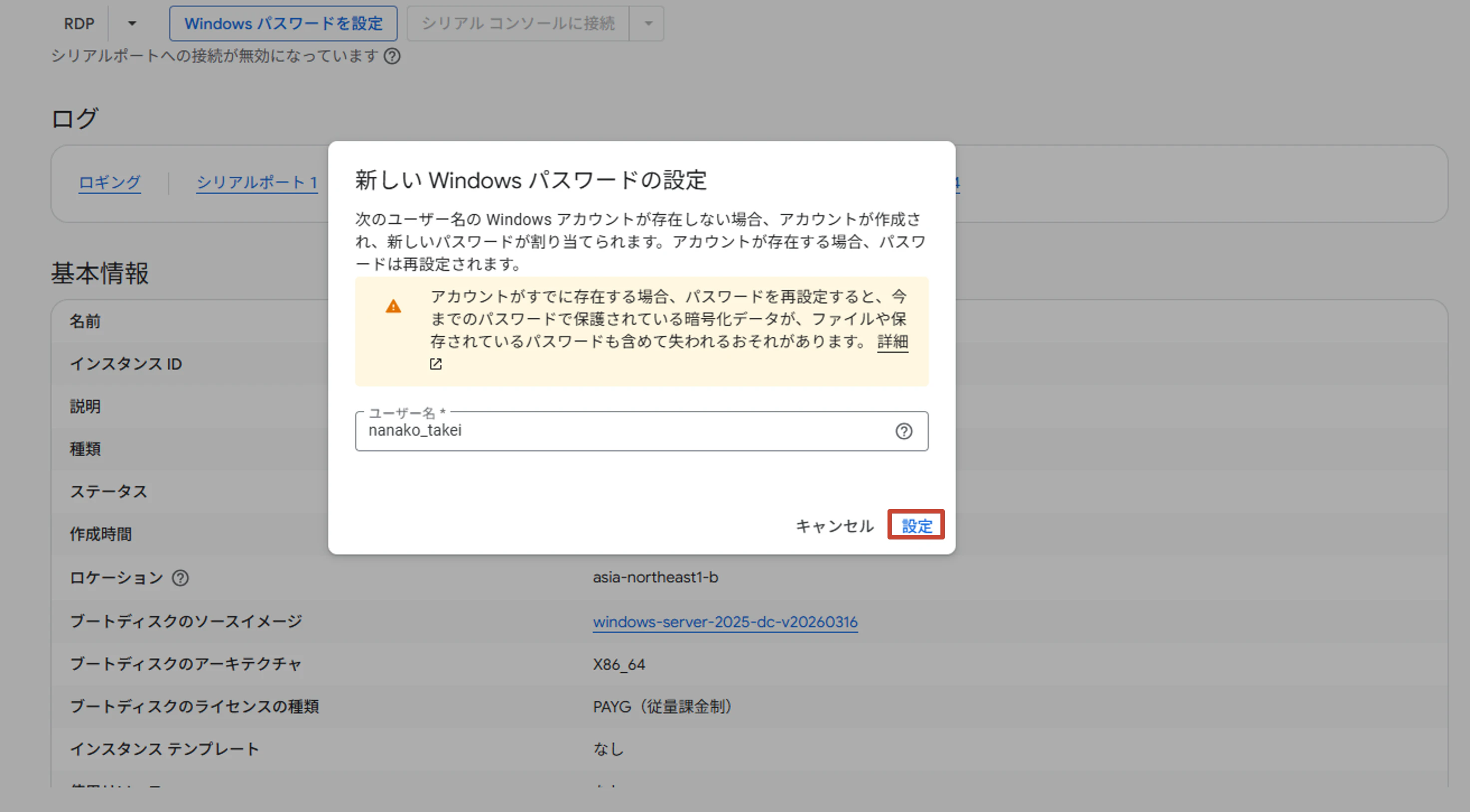Click the ブートディスクのライセンスの種類 label
Image resolution: width=1470 pixels, height=812 pixels.
click(x=194, y=706)
